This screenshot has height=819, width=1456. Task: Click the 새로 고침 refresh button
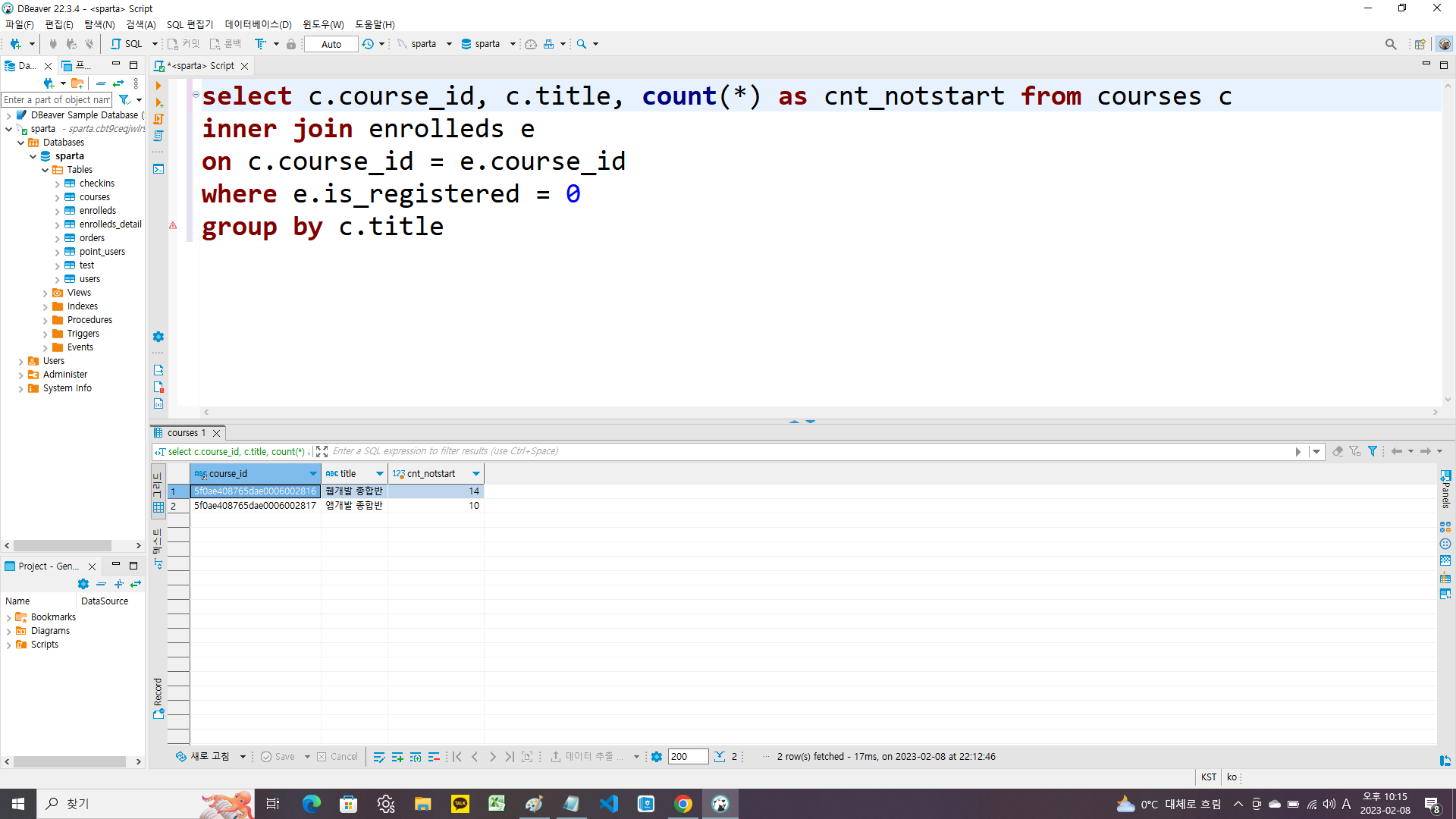pyautogui.click(x=203, y=757)
